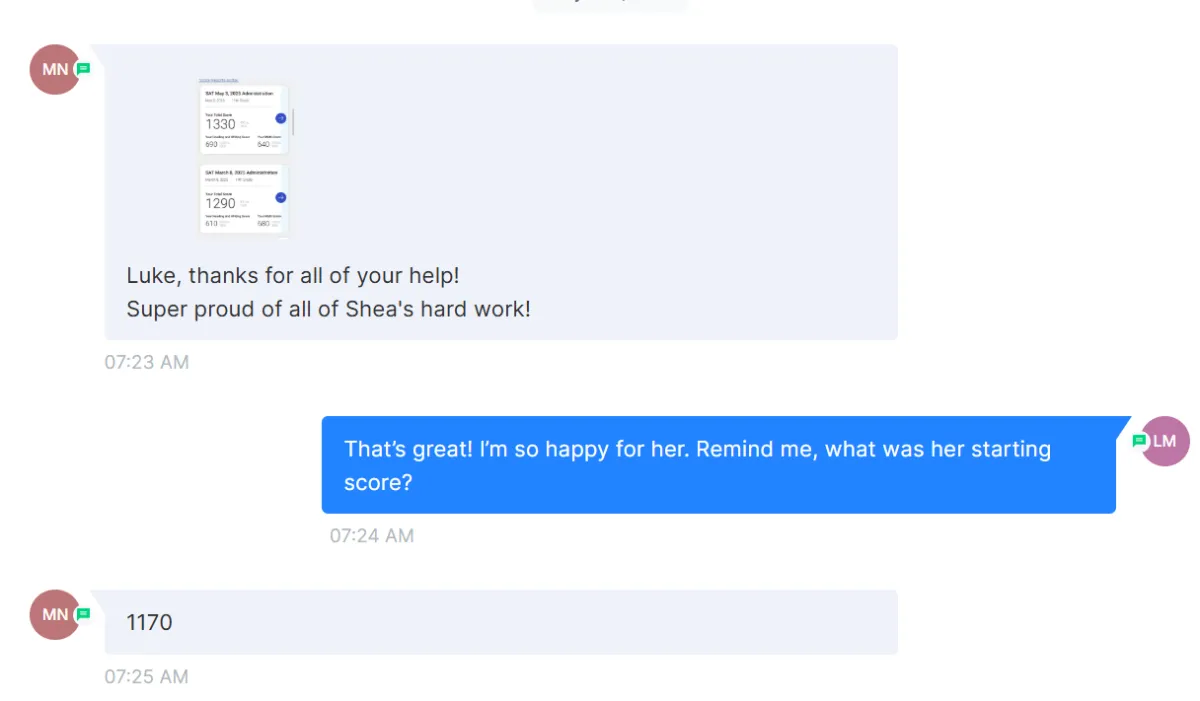
Task: Click the 07:25 AM timestamp
Action: point(146,677)
